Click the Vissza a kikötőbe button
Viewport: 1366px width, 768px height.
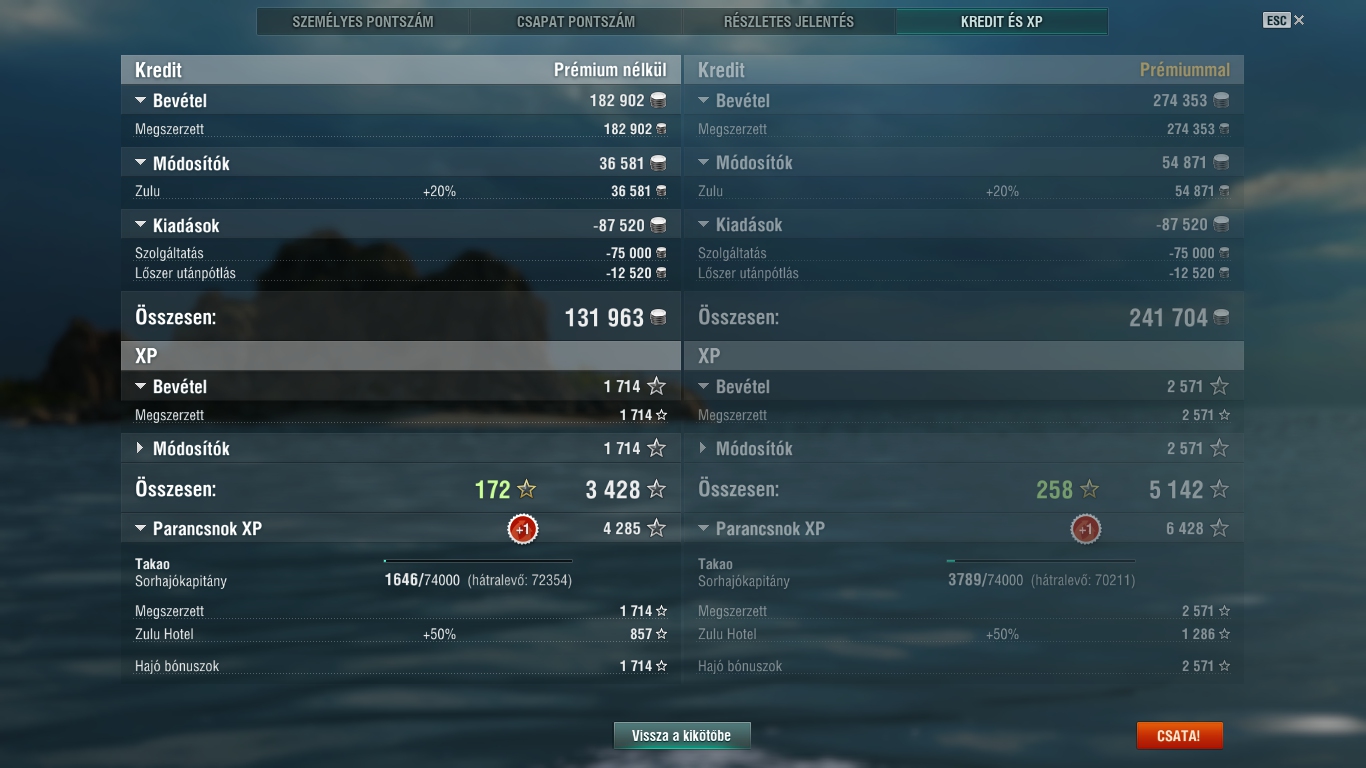(x=682, y=736)
